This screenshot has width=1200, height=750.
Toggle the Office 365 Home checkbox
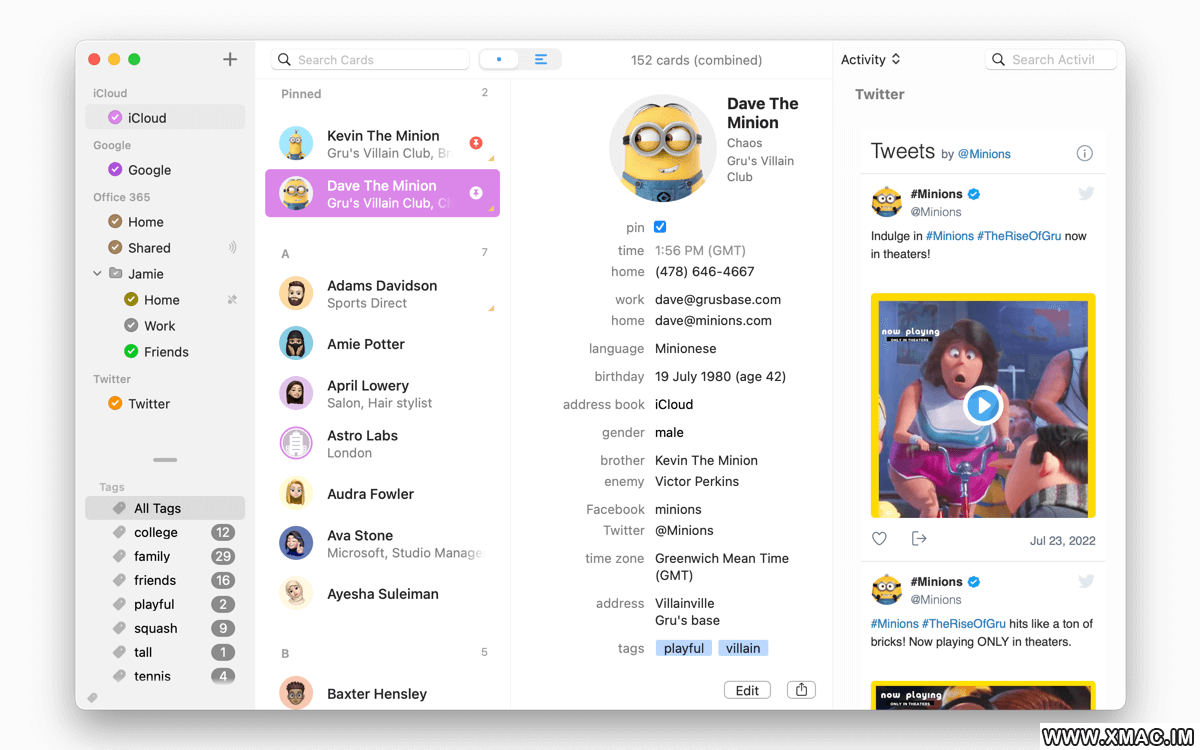point(115,222)
